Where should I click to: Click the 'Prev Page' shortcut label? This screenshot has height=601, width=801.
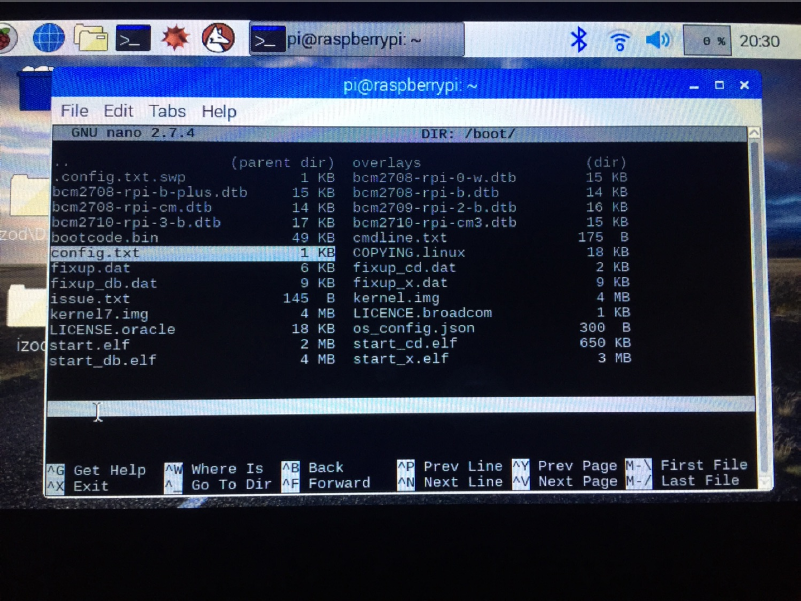pyautogui.click(x=577, y=466)
